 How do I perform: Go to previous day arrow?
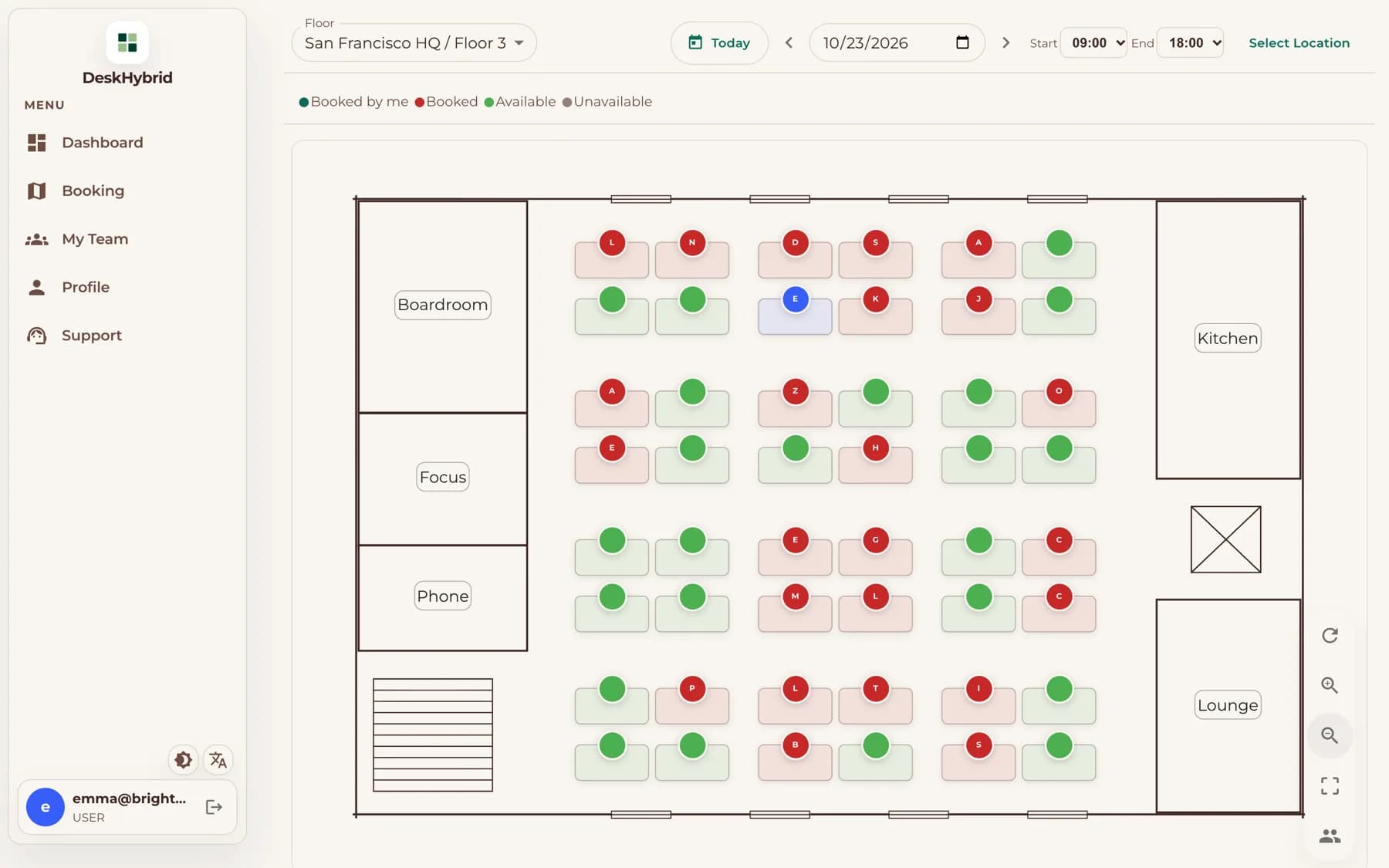coord(789,43)
